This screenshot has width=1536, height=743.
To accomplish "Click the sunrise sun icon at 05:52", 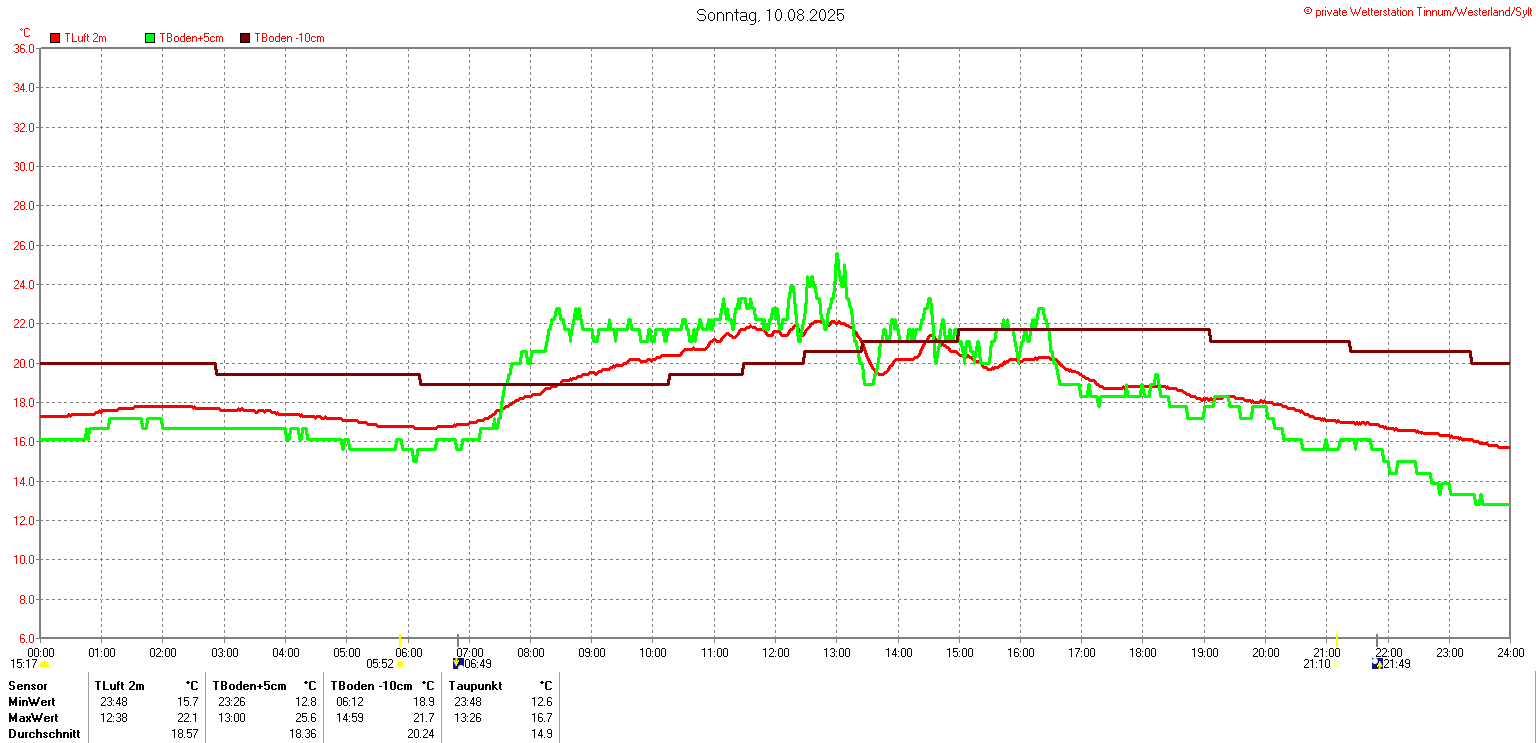I will click(400, 664).
